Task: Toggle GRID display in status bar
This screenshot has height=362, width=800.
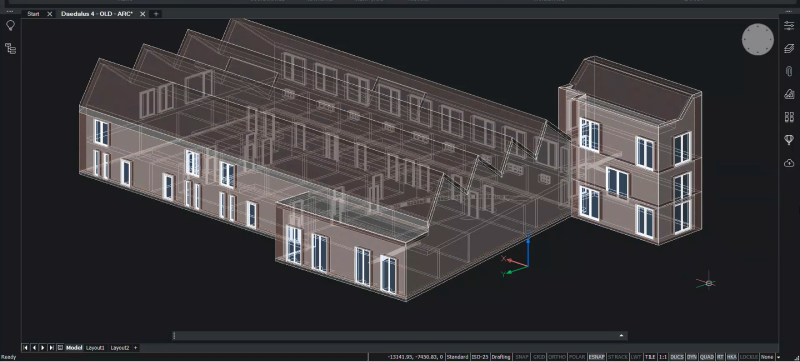Action: click(x=539, y=357)
